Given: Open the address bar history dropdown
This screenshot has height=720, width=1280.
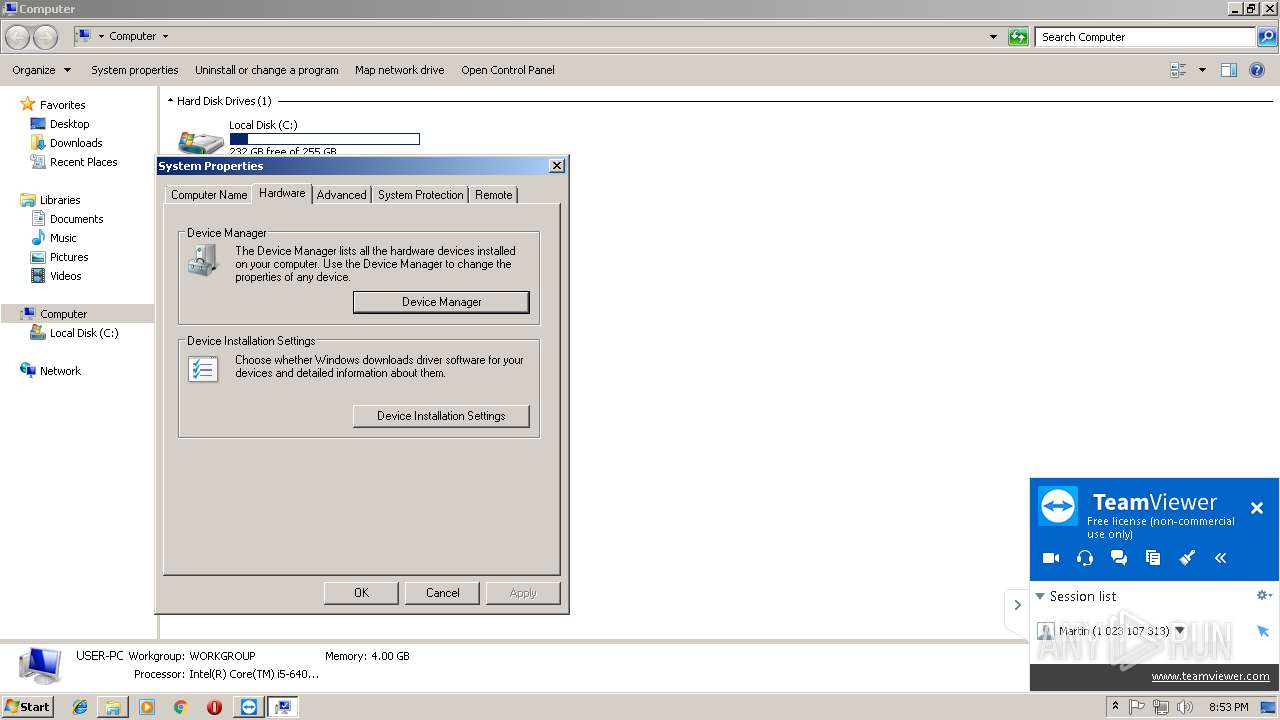Looking at the screenshot, I should coord(993,37).
